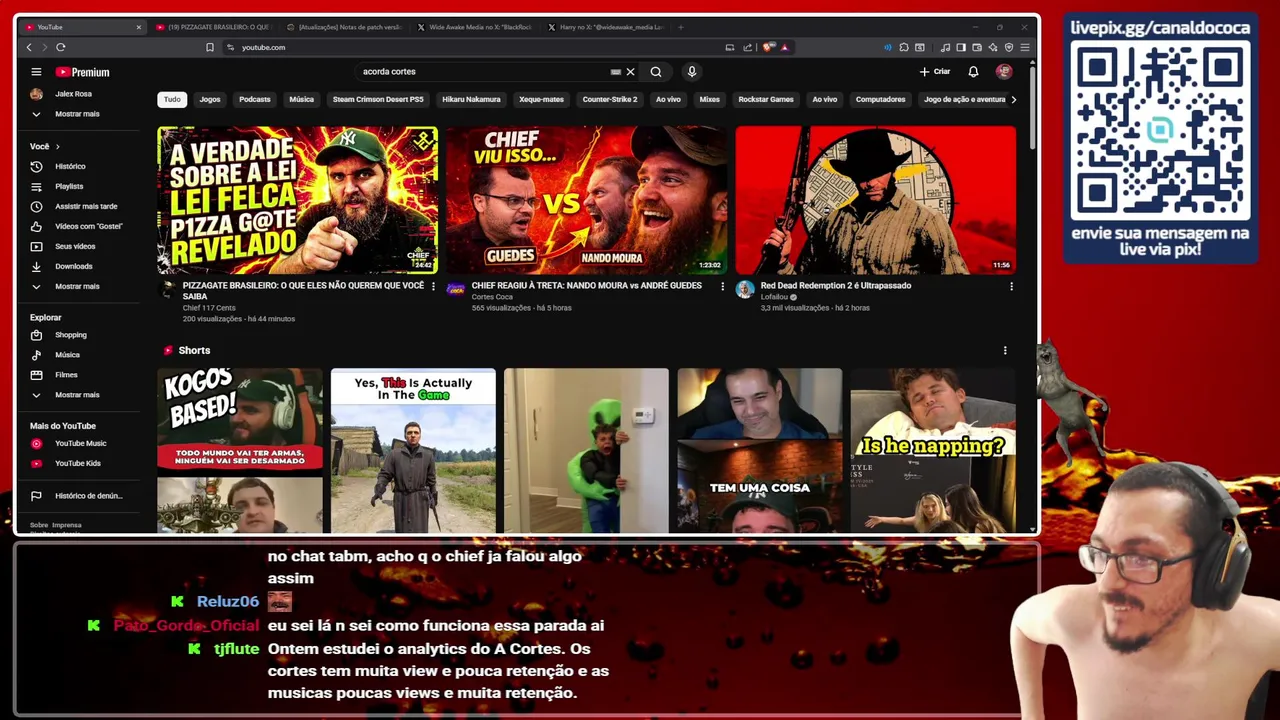This screenshot has height=720, width=1280.
Task: Switch to Wide Awake Media X tab
Action: coord(476,27)
